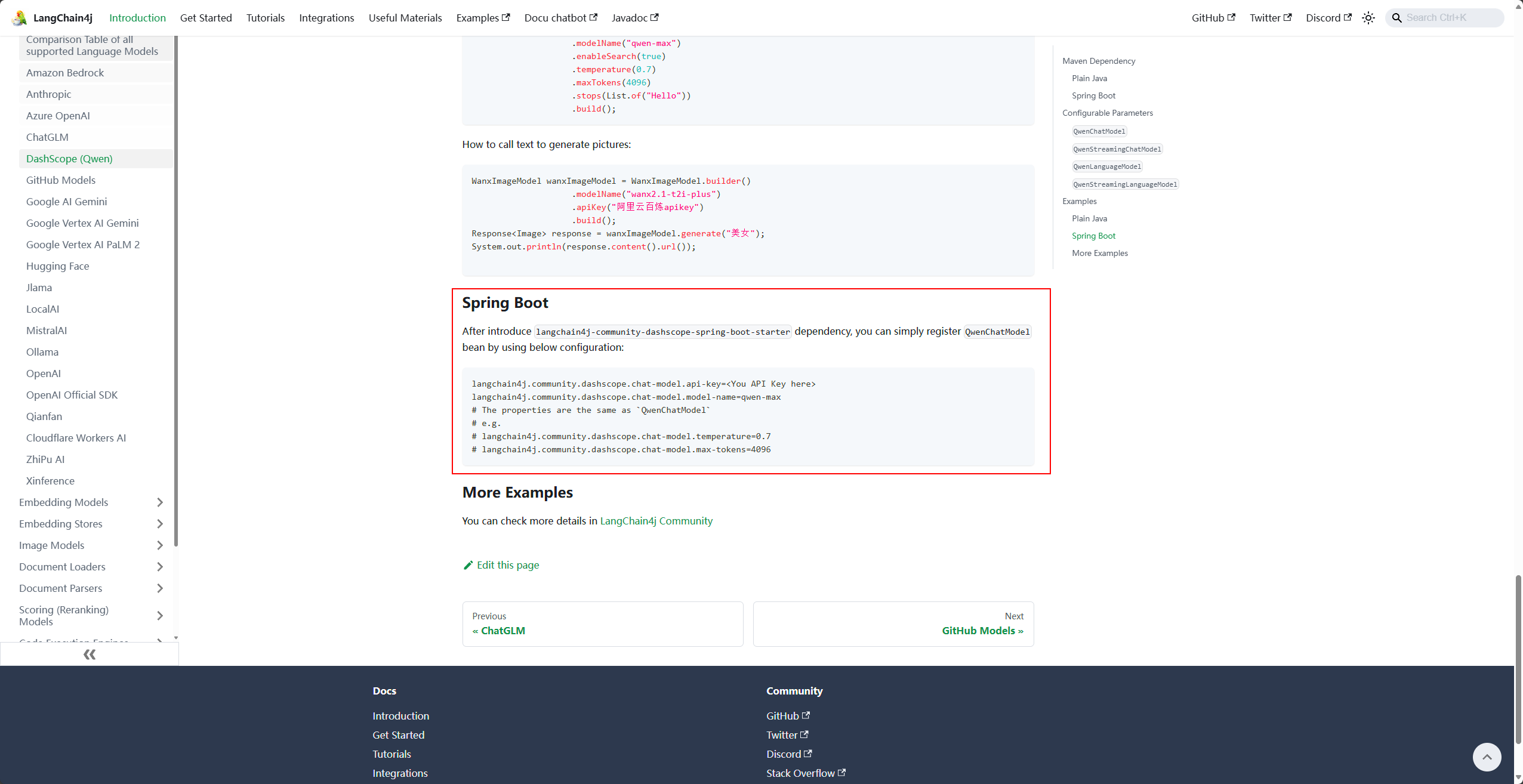Image resolution: width=1523 pixels, height=784 pixels.
Task: Collapse sidebar with double-chevron icon
Action: click(90, 655)
